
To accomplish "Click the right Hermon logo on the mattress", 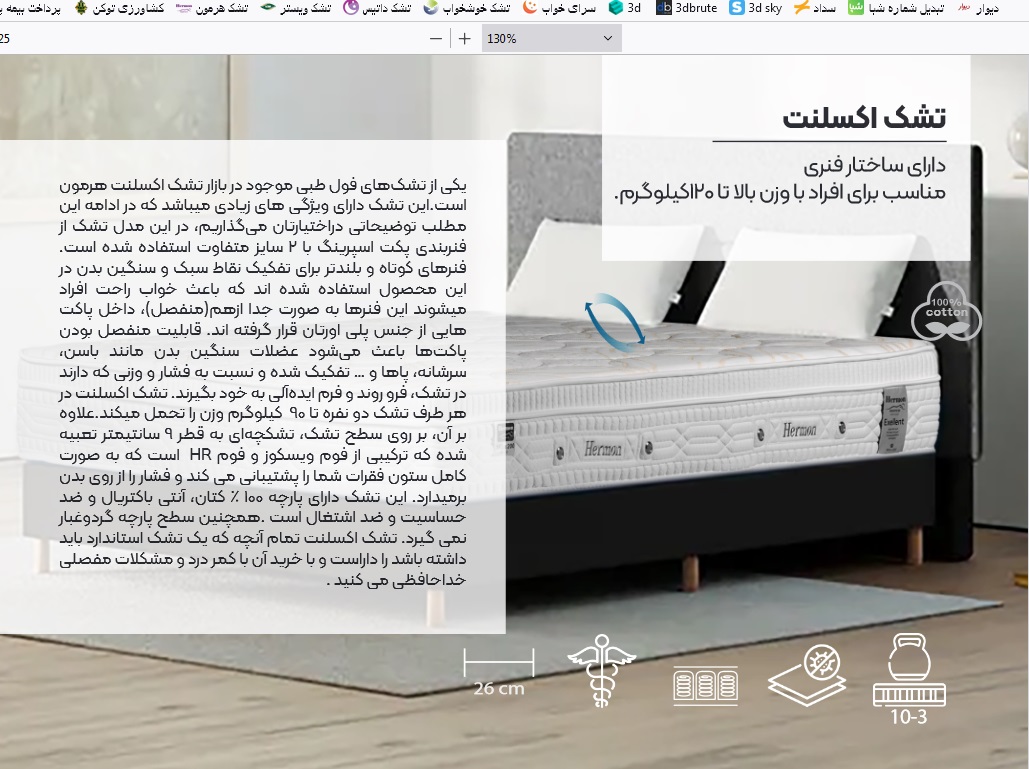I will (x=799, y=430).
